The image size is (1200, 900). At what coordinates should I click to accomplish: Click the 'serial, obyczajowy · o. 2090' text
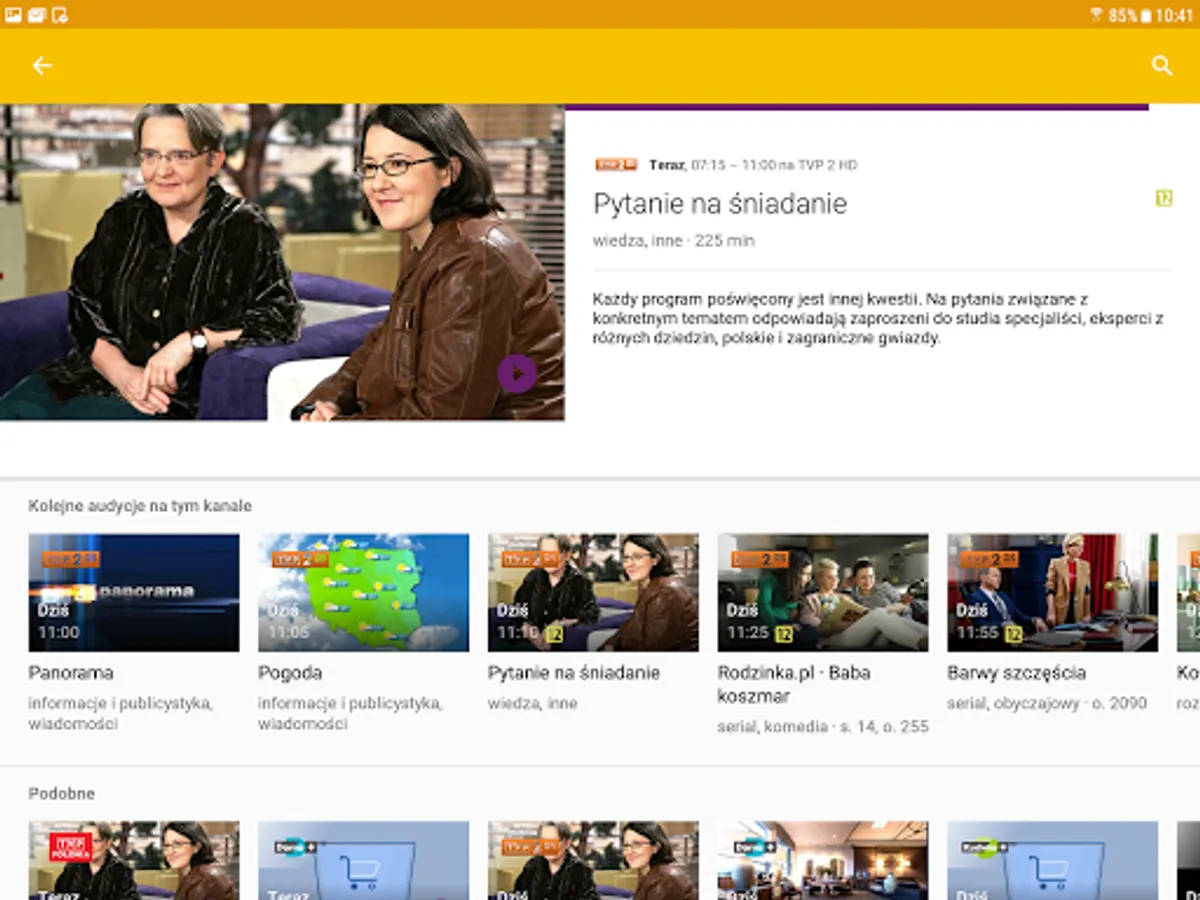1047,704
